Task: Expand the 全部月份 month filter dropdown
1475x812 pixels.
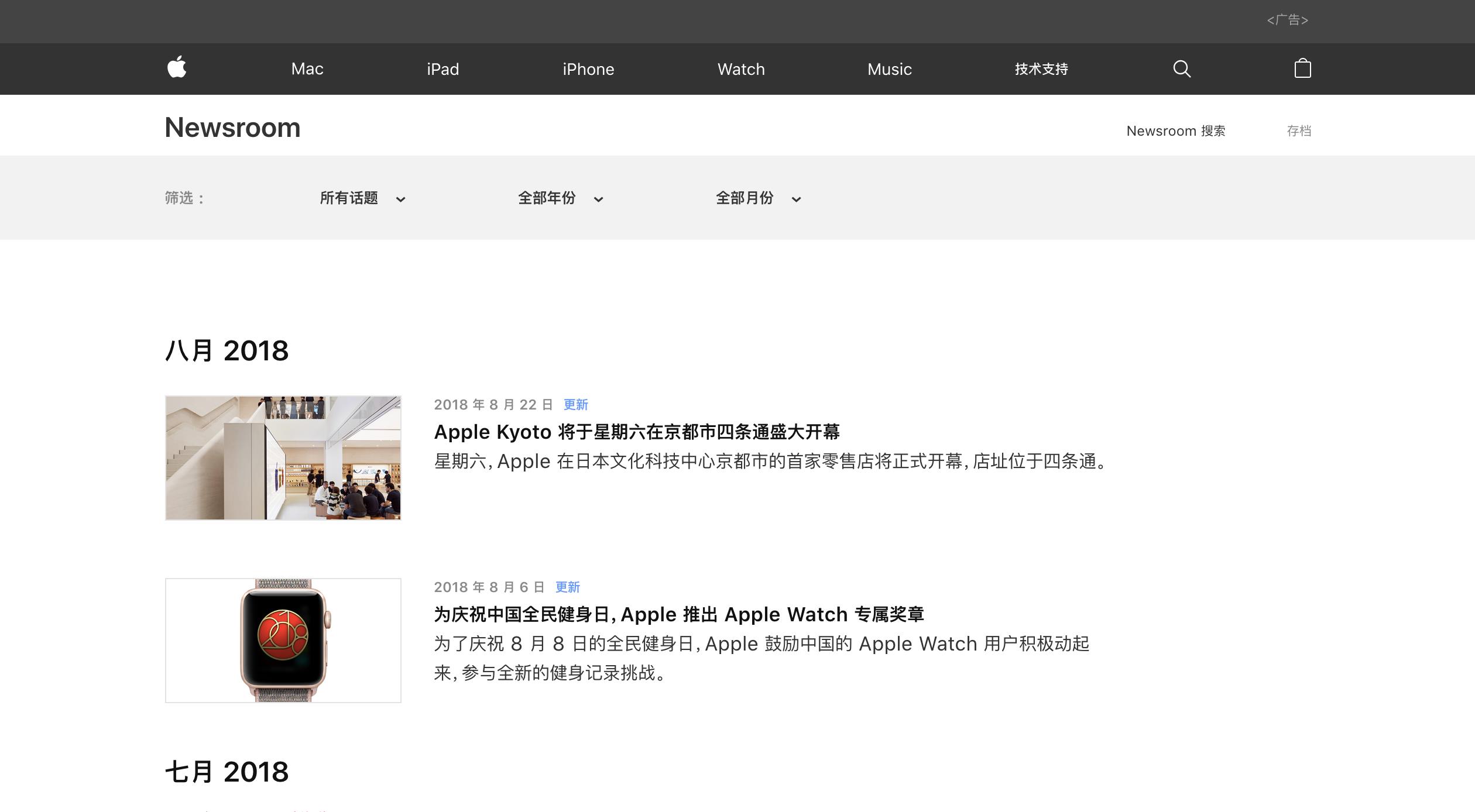Action: [758, 198]
